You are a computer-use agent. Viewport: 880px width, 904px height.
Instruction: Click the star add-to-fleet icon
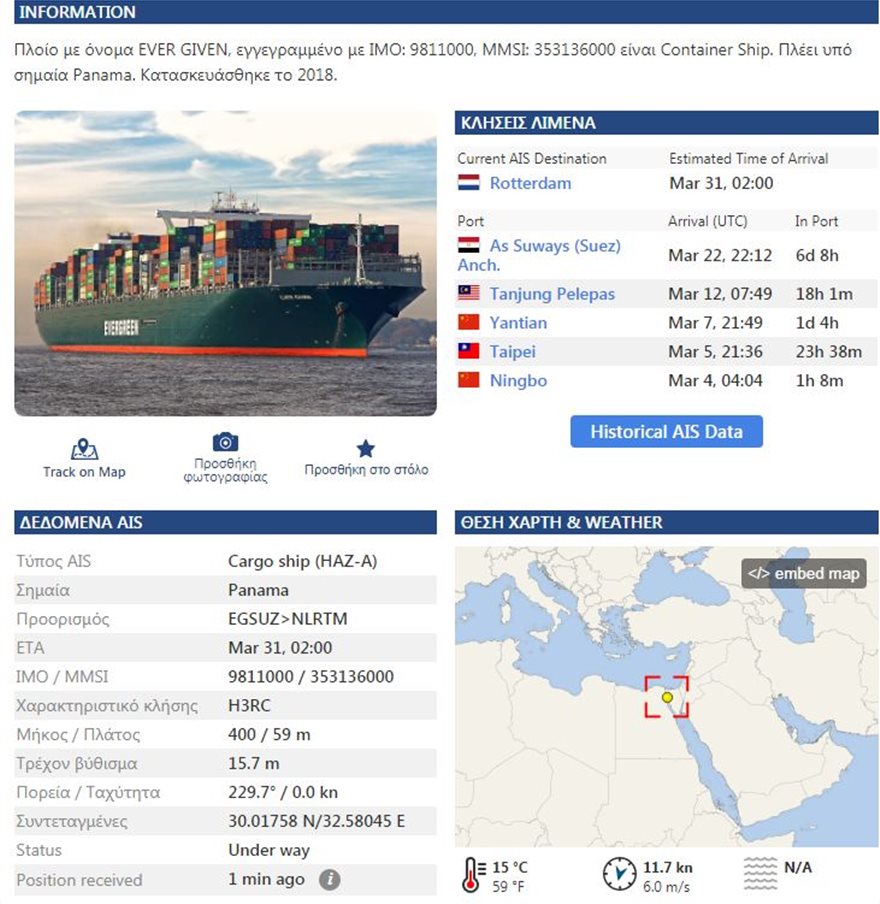366,448
